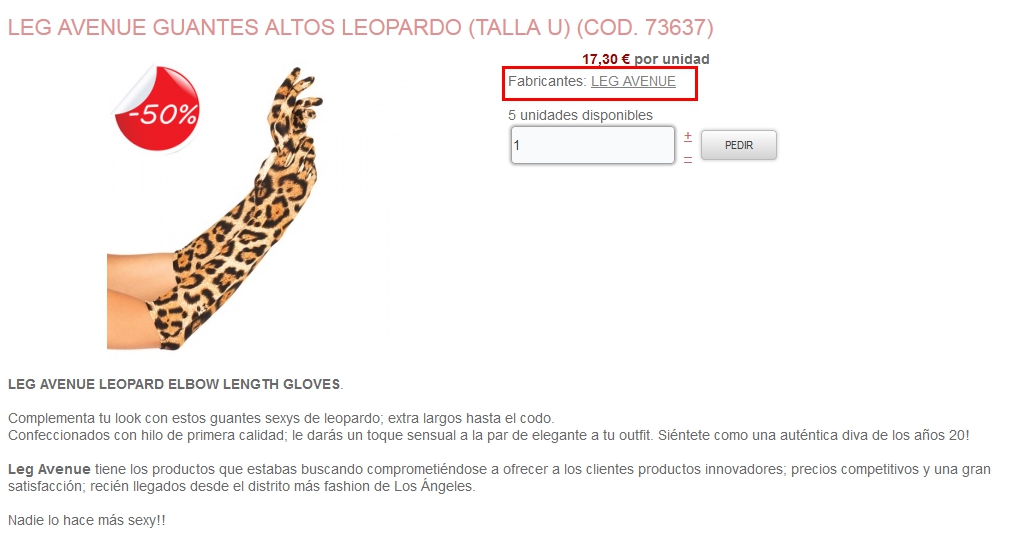The height and width of the screenshot is (555, 1019).
Task: Click the PEDIR order button
Action: click(x=738, y=145)
